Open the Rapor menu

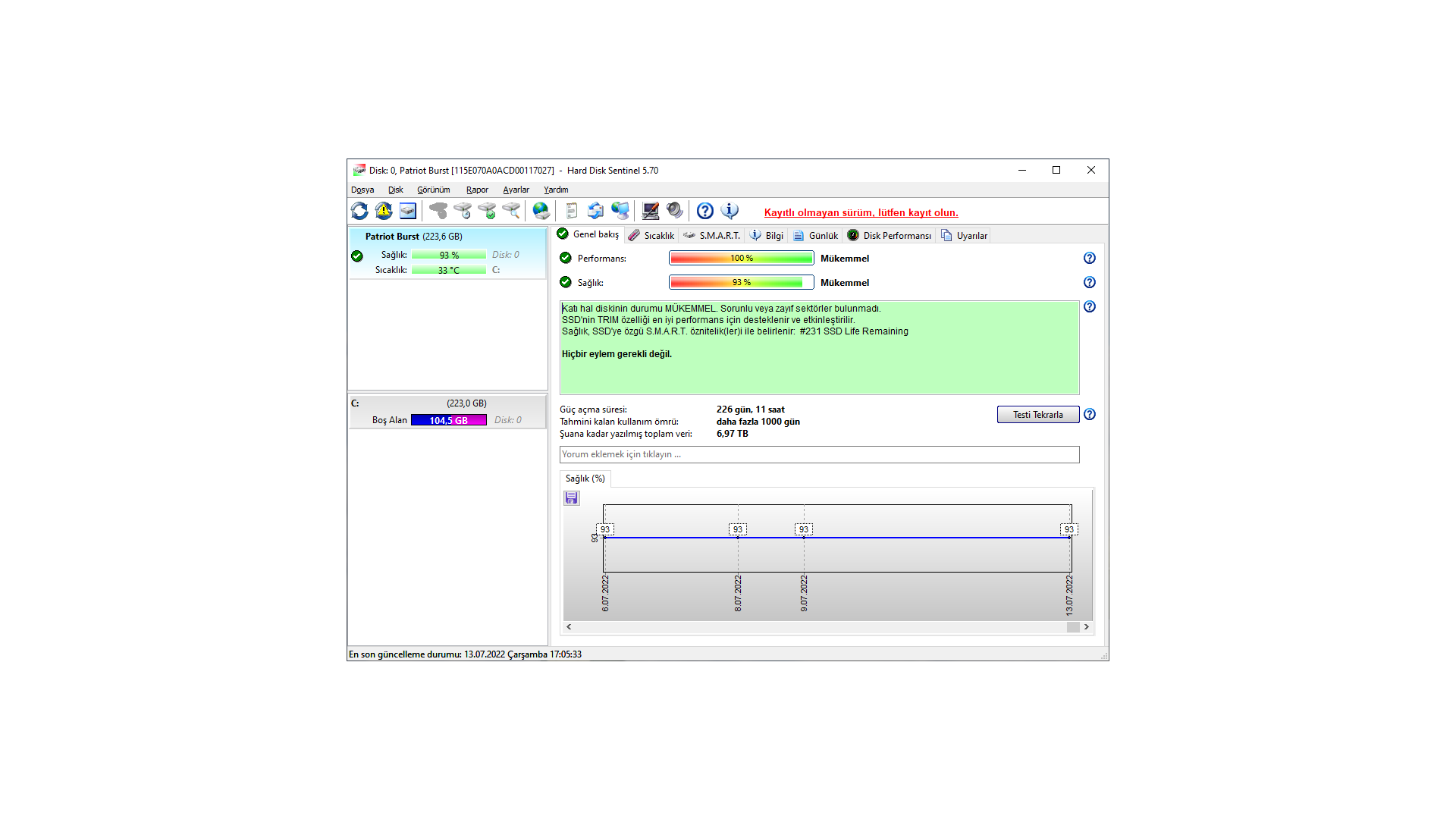(x=477, y=190)
